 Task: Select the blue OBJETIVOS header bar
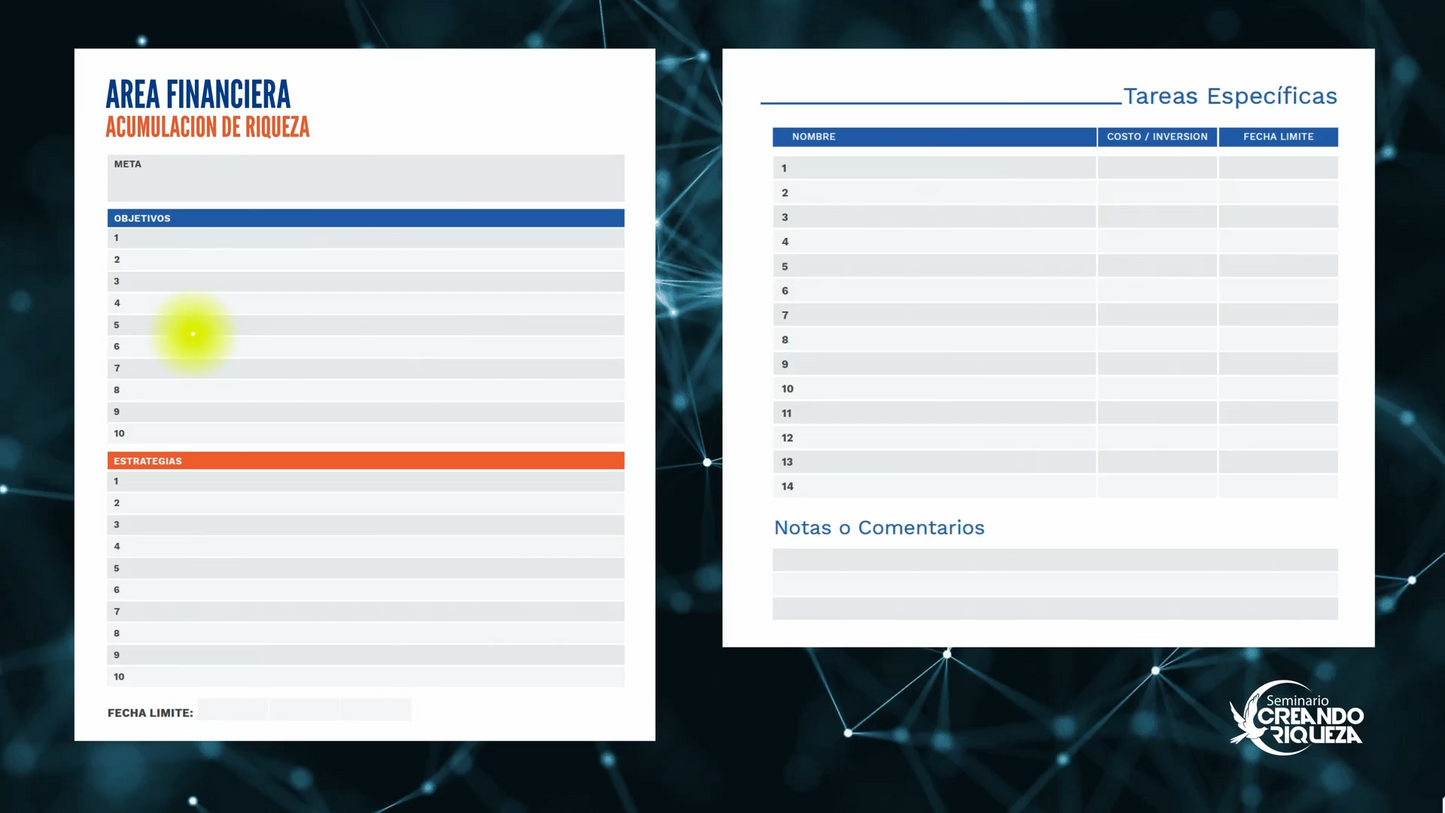pos(365,218)
